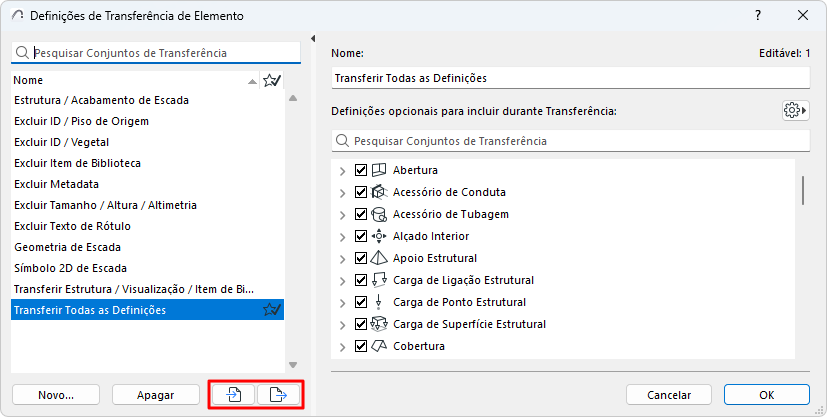Click the export transfer sets icon
The height and width of the screenshot is (417, 827).
pos(279,395)
